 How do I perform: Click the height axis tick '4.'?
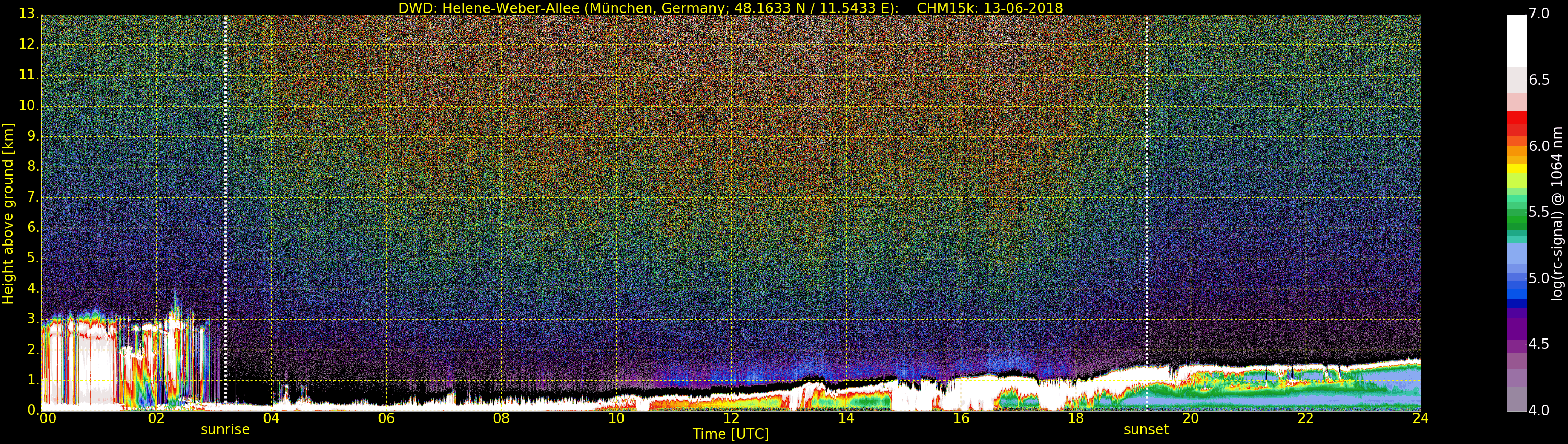point(33,289)
